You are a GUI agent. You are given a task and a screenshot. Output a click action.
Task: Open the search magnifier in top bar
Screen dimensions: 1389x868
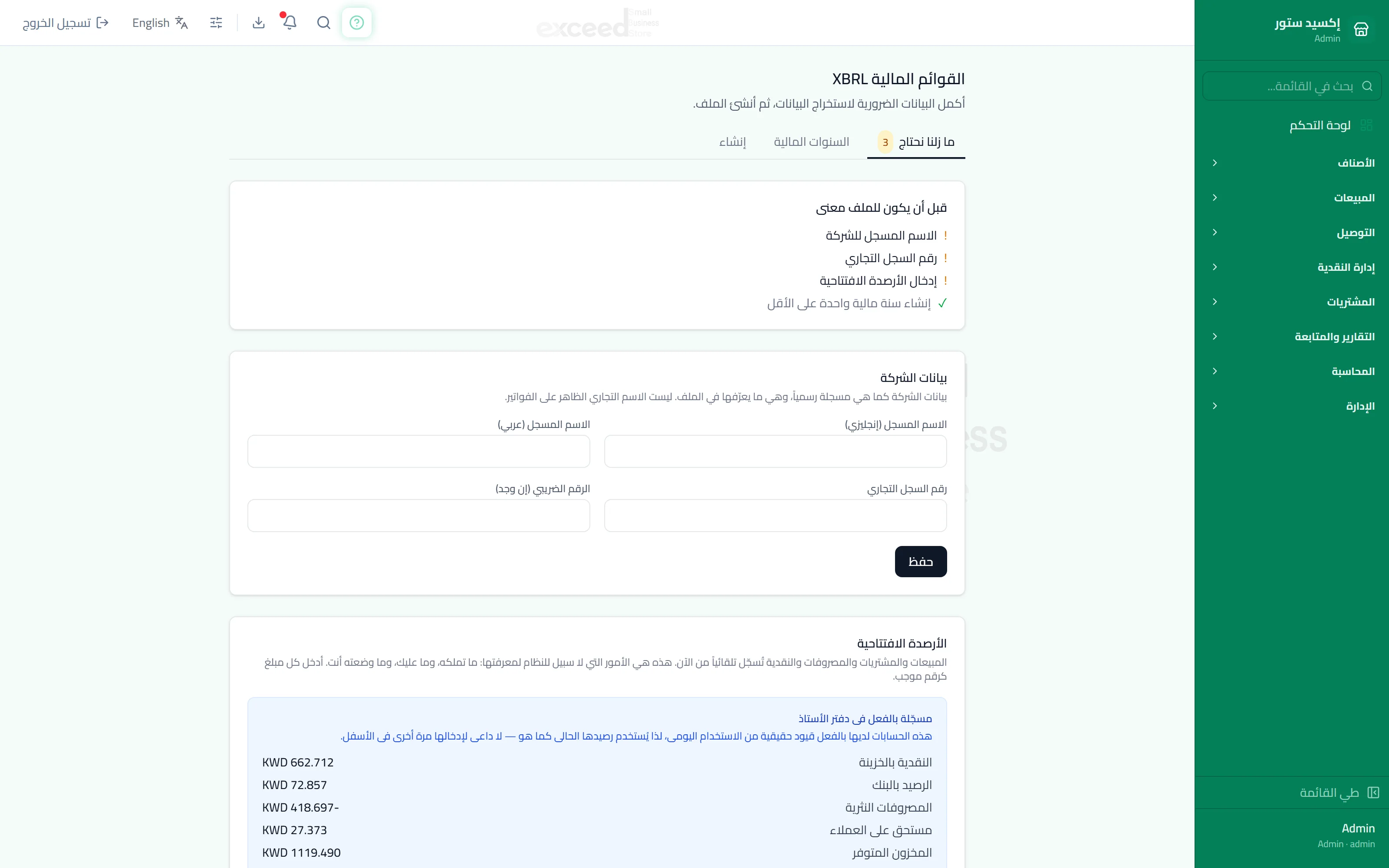324,23
